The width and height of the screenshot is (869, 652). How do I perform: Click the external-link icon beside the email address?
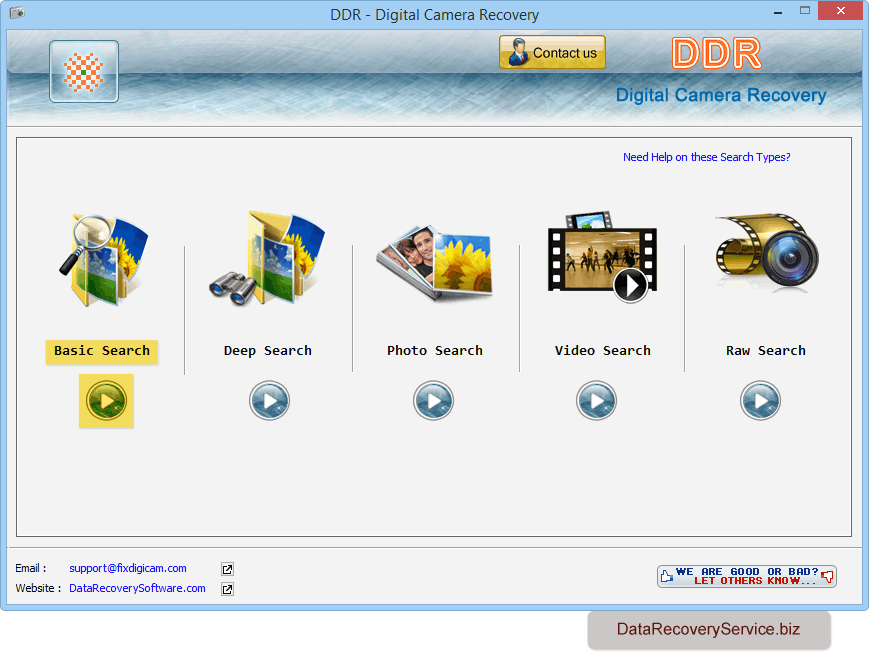point(227,569)
